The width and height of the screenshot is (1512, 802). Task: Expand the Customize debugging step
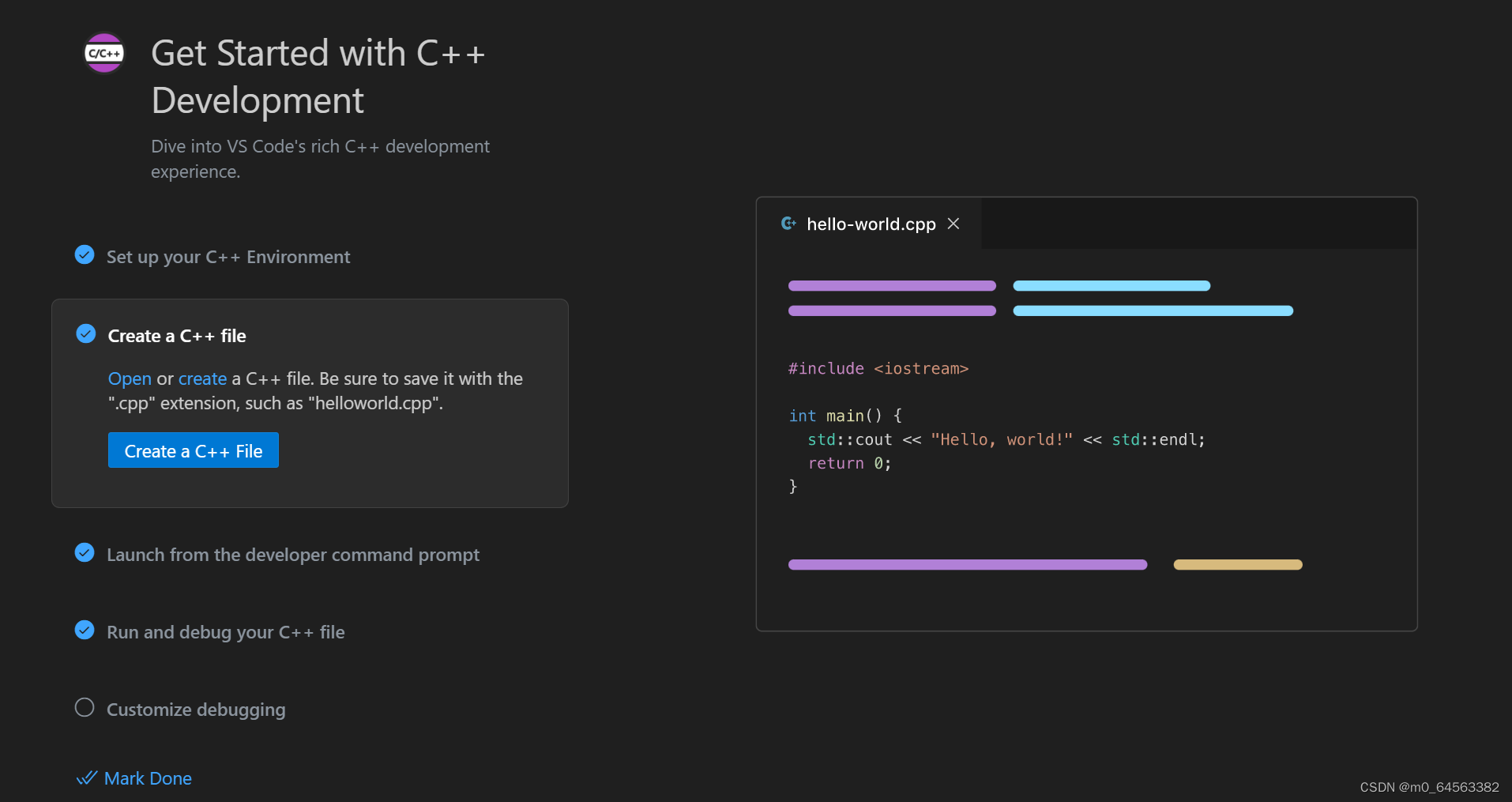point(196,710)
